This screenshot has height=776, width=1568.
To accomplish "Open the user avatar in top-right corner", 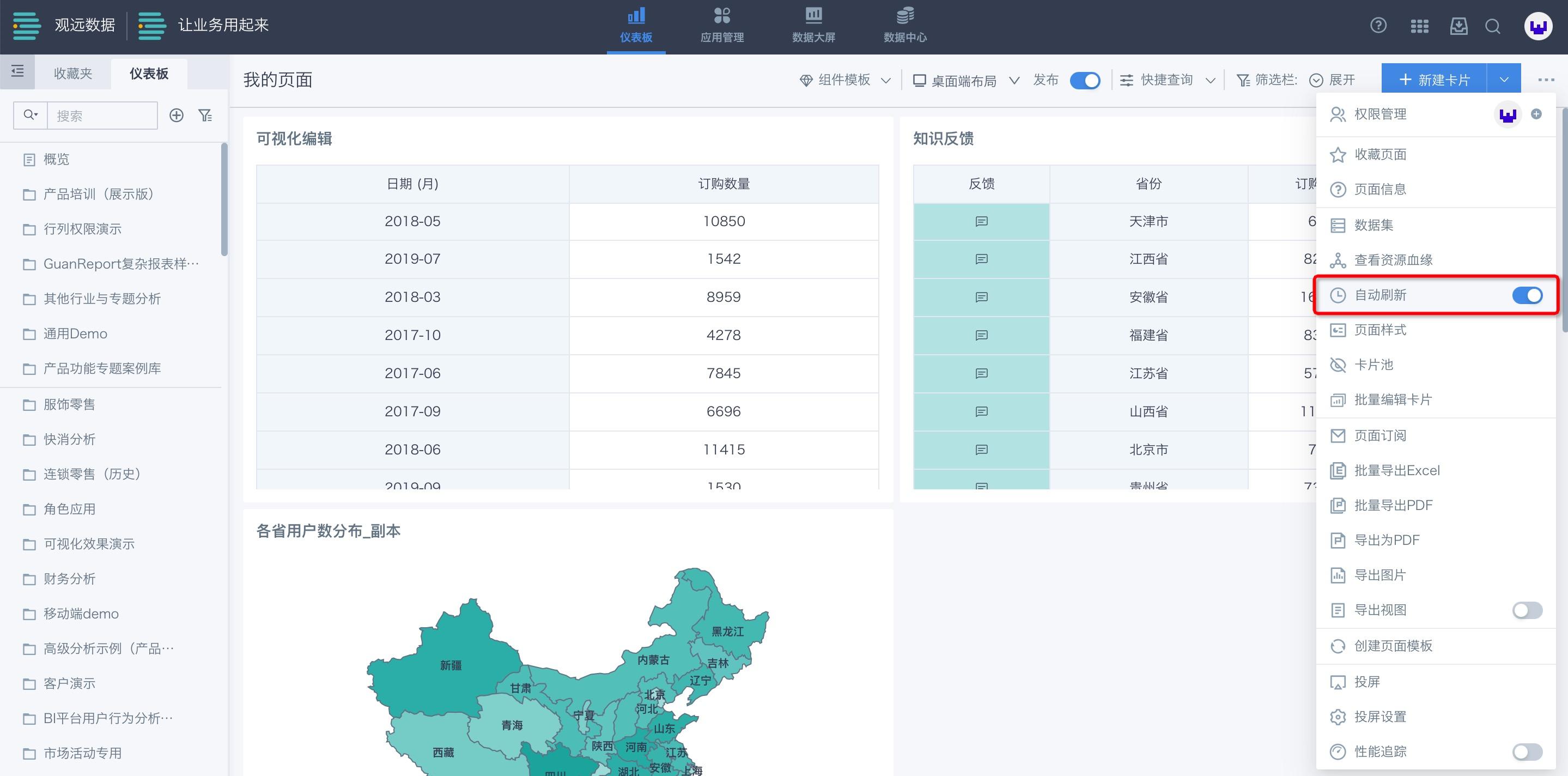I will (1538, 27).
